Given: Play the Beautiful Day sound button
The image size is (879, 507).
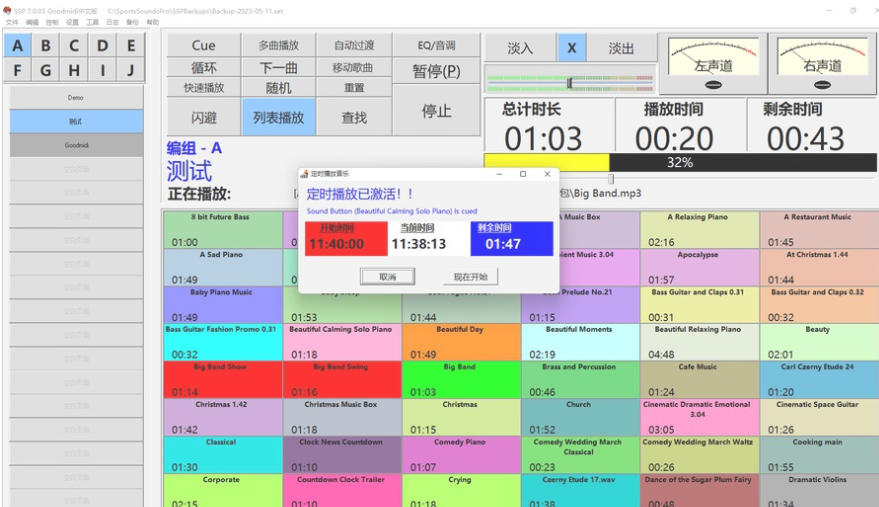Looking at the screenshot, I should (461, 342).
